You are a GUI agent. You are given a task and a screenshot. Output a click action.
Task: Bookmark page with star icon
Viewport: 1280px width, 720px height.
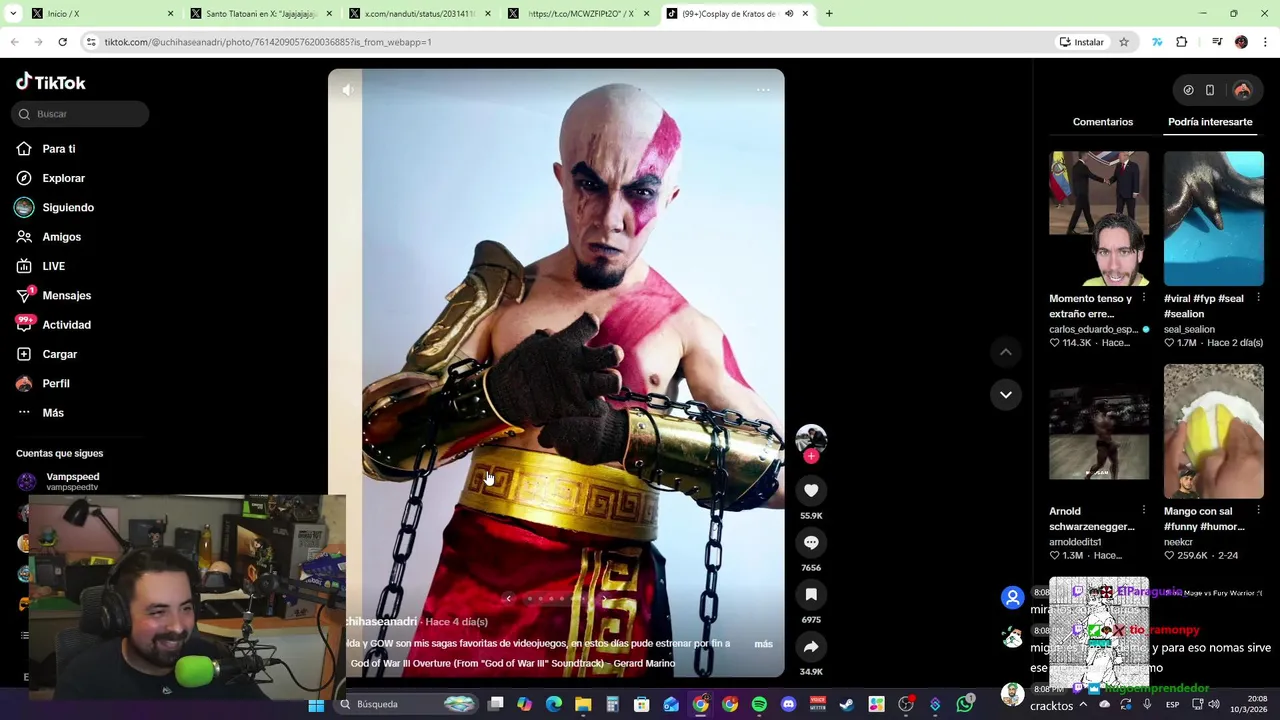pyautogui.click(x=1124, y=42)
